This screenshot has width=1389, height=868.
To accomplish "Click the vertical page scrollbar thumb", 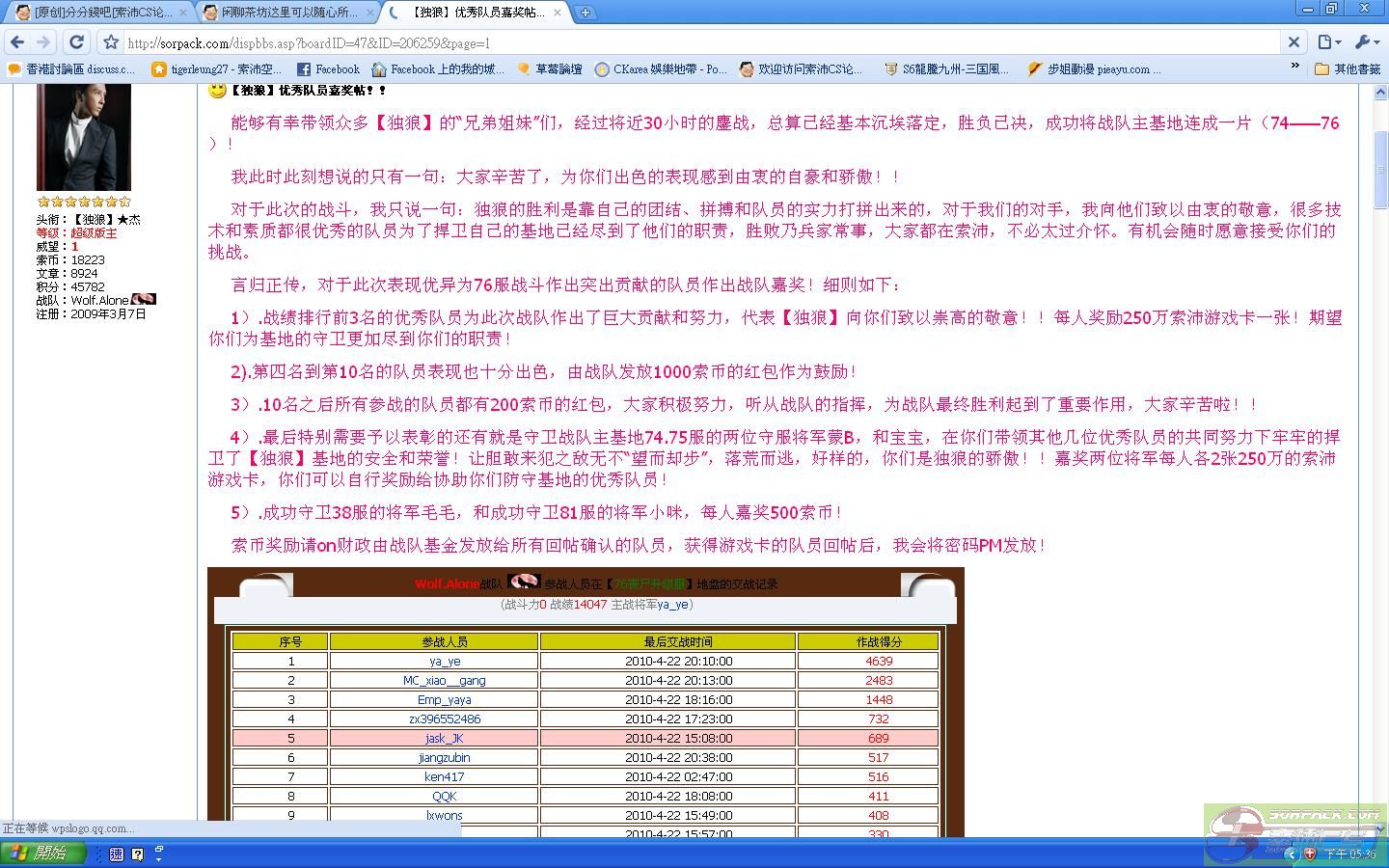I will coord(1380,169).
